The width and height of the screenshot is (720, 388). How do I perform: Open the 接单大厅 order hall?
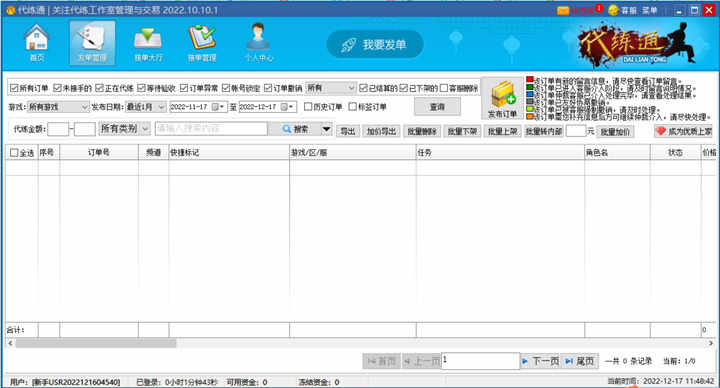[148, 43]
